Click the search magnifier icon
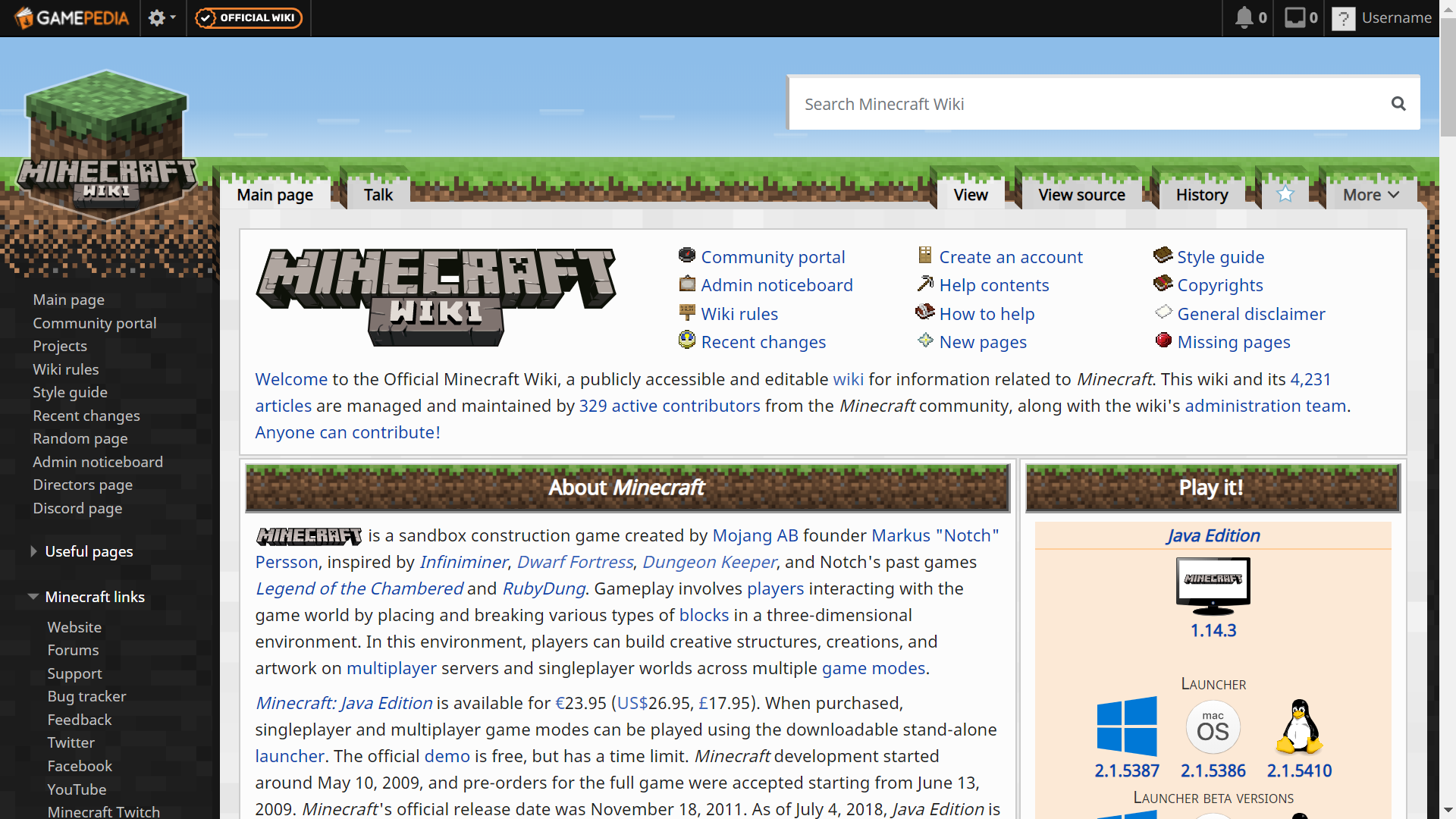The height and width of the screenshot is (819, 1456). (x=1398, y=104)
